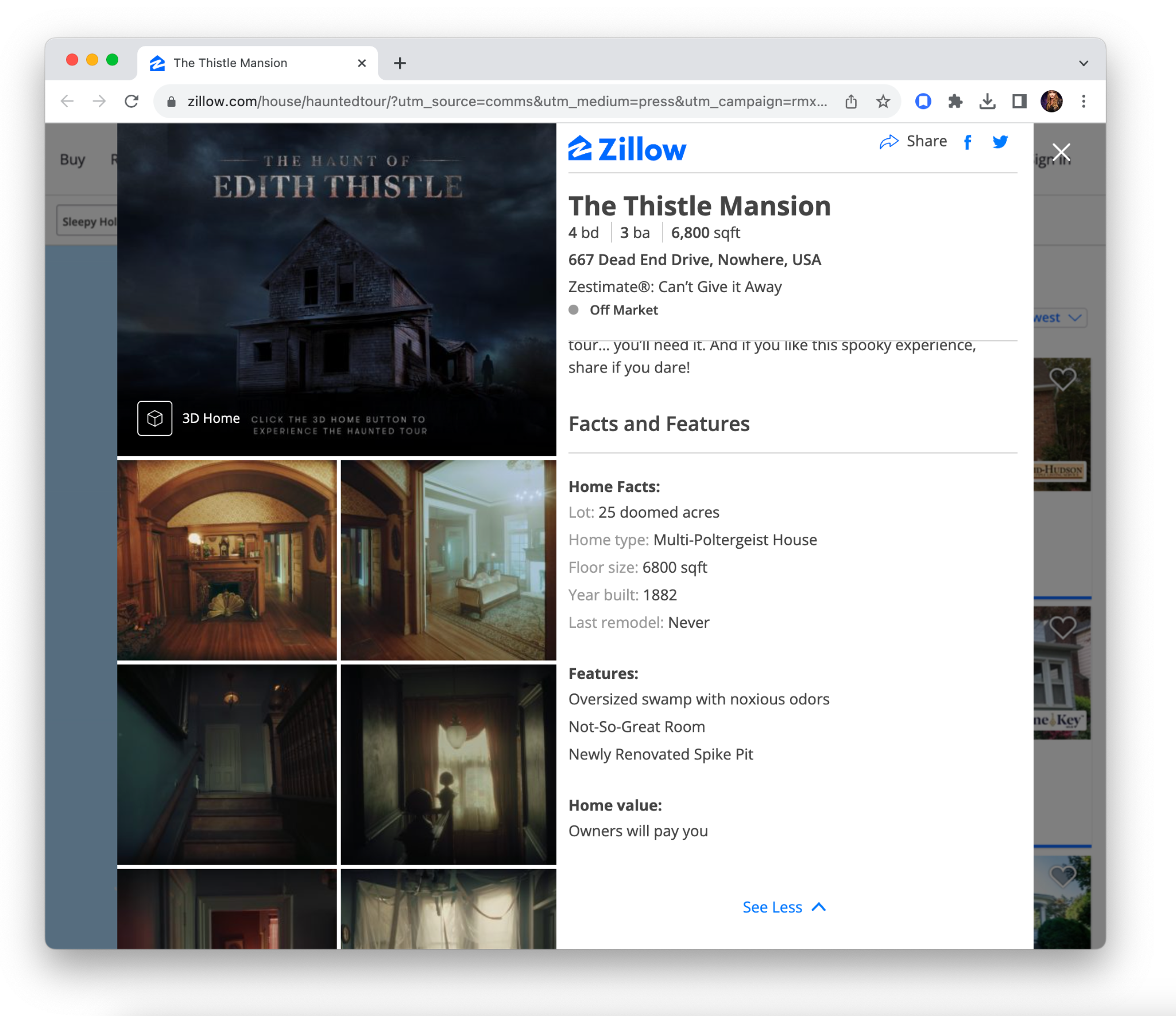Select Oversized swamp with noxious odors feature
The width and height of the screenshot is (1176, 1016).
[699, 699]
